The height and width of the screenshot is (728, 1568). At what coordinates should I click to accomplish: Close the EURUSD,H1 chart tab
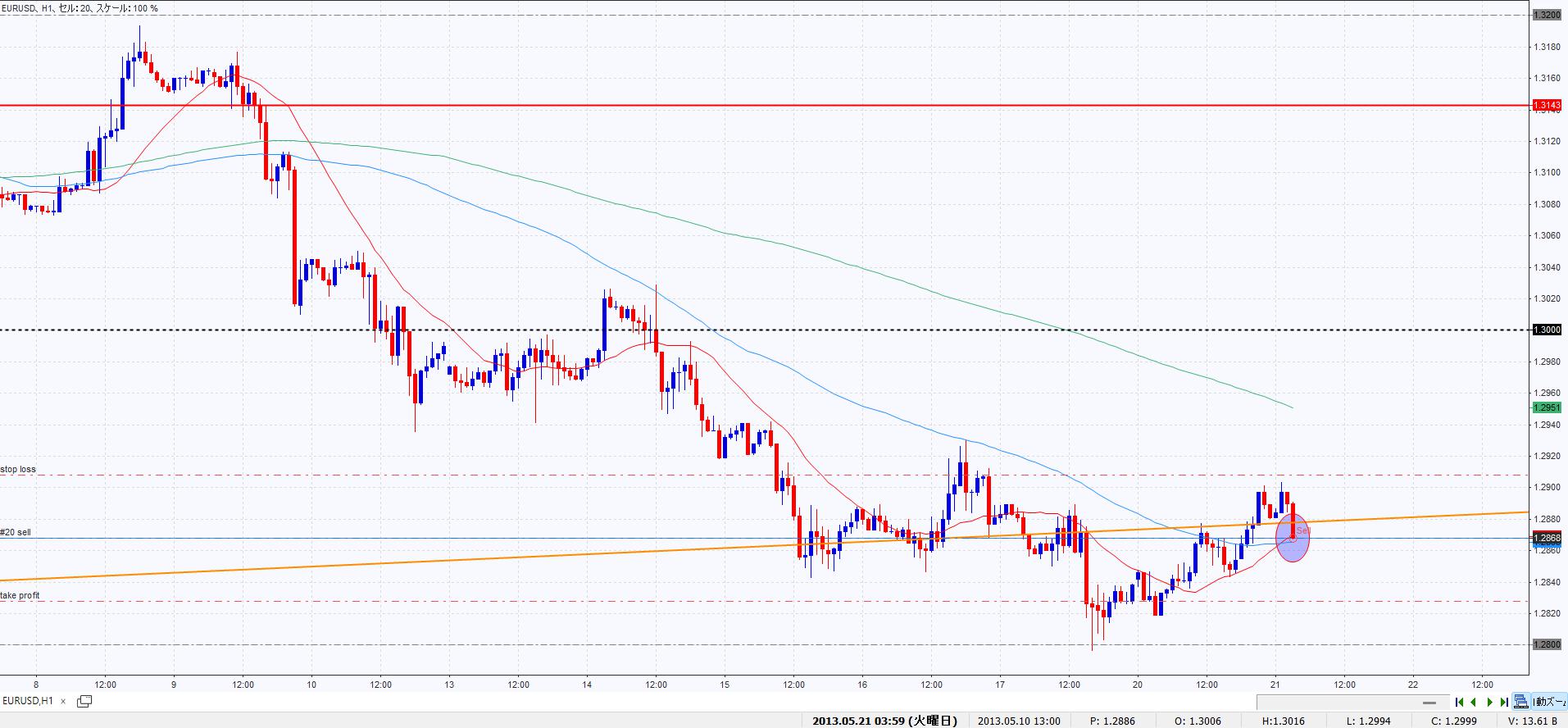[x=63, y=701]
